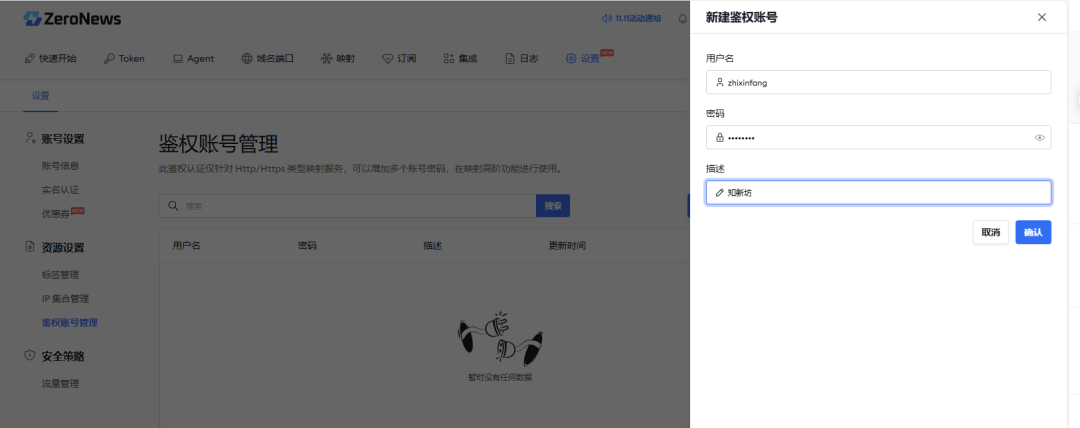
Task: Click the lock icon in password field
Action: pyautogui.click(x=720, y=137)
